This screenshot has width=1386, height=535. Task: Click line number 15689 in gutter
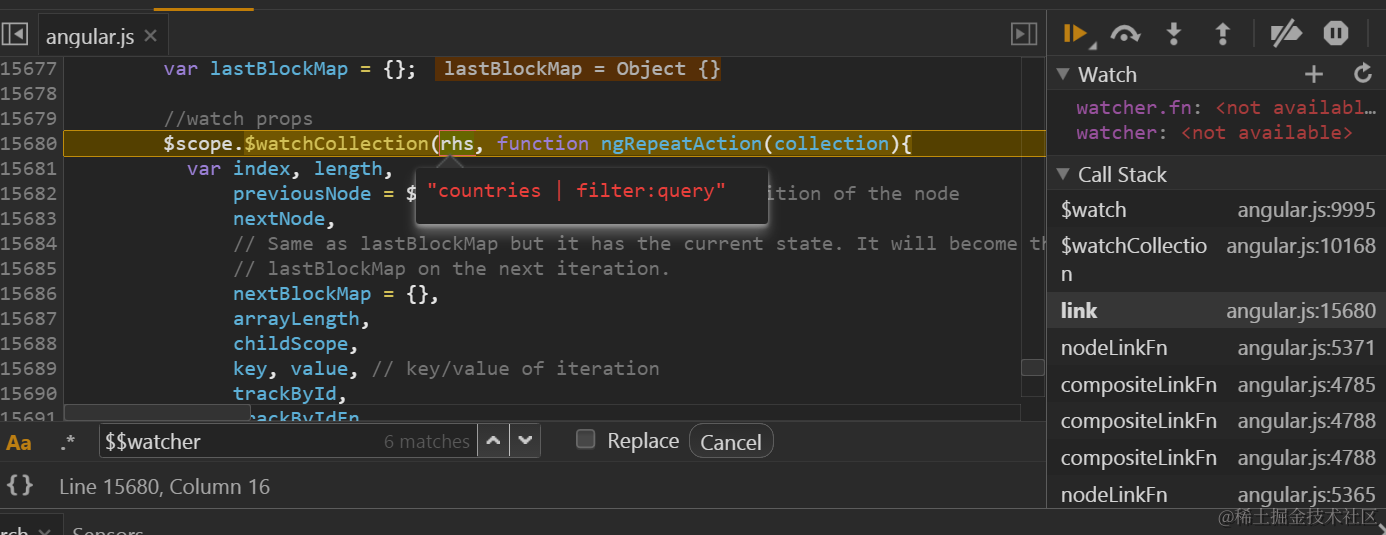pyautogui.click(x=30, y=368)
